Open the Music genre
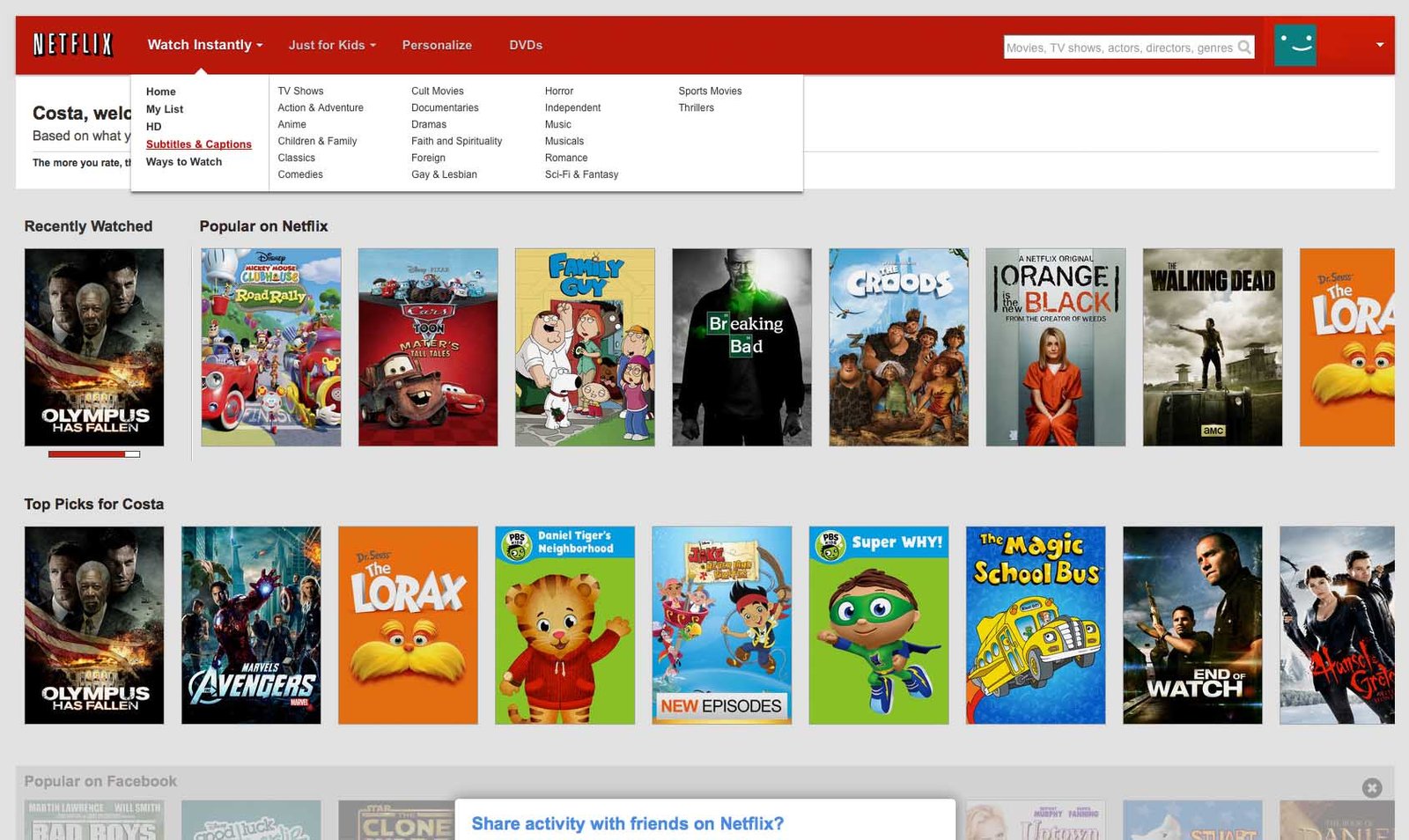Screen dimensions: 1409x840 558,124
